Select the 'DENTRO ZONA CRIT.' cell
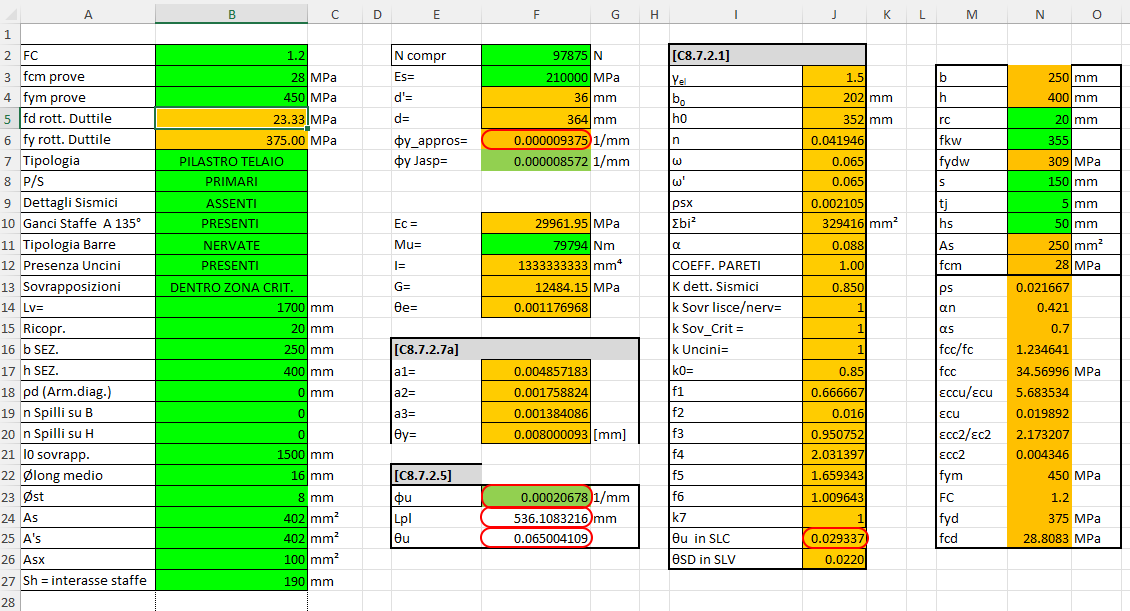The width and height of the screenshot is (1130, 611). pyautogui.click(x=231, y=287)
